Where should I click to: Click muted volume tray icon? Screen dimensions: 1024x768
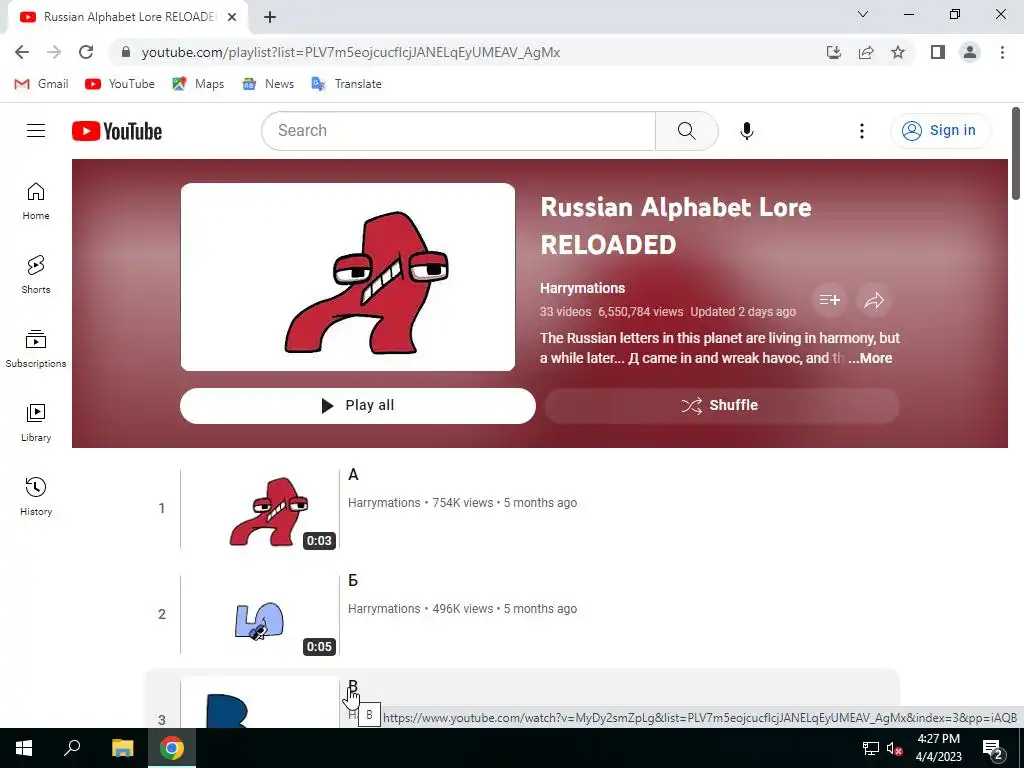click(894, 748)
